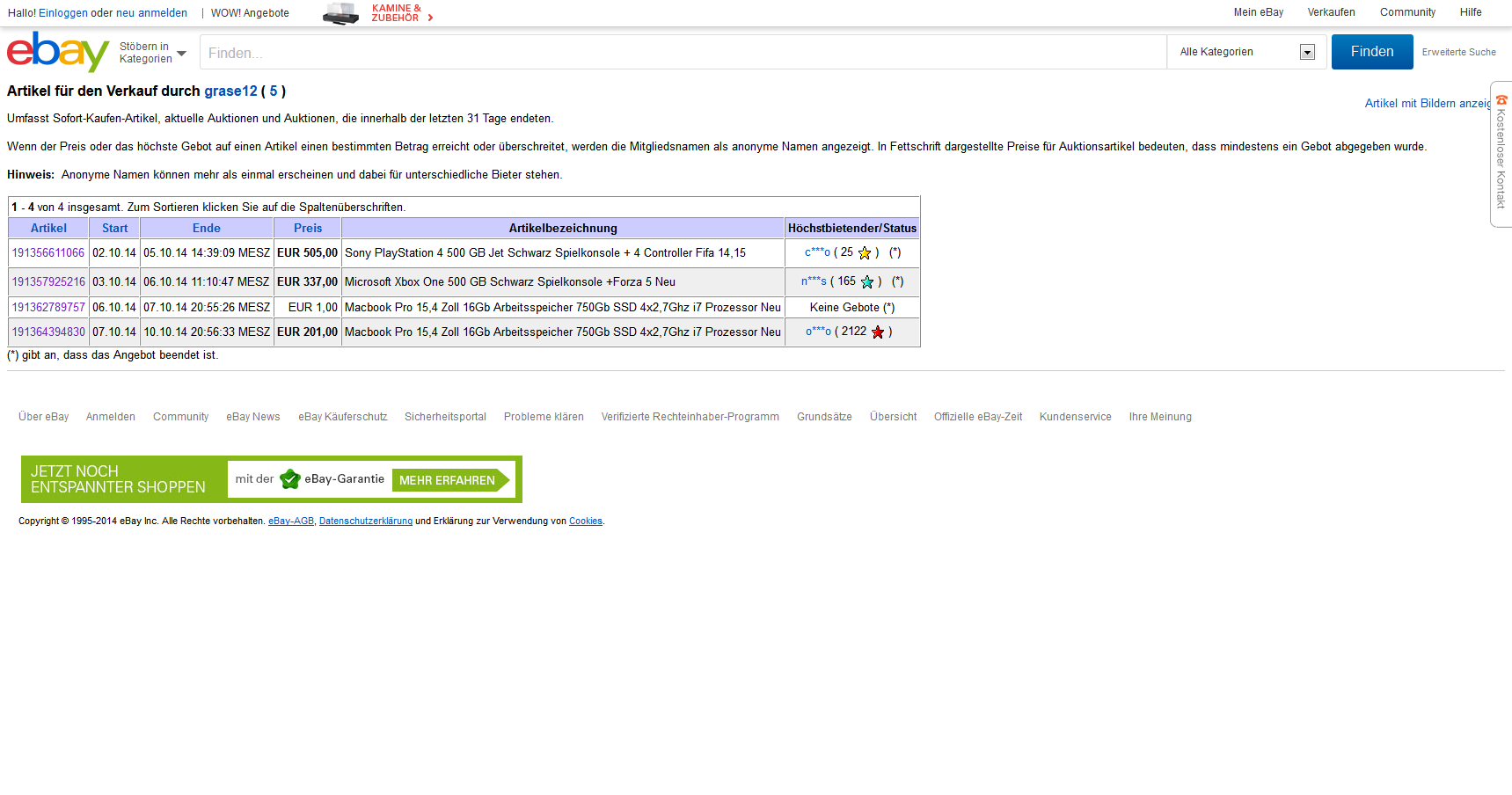Open eBay News footer link
The image size is (1512, 795).
coord(253,417)
